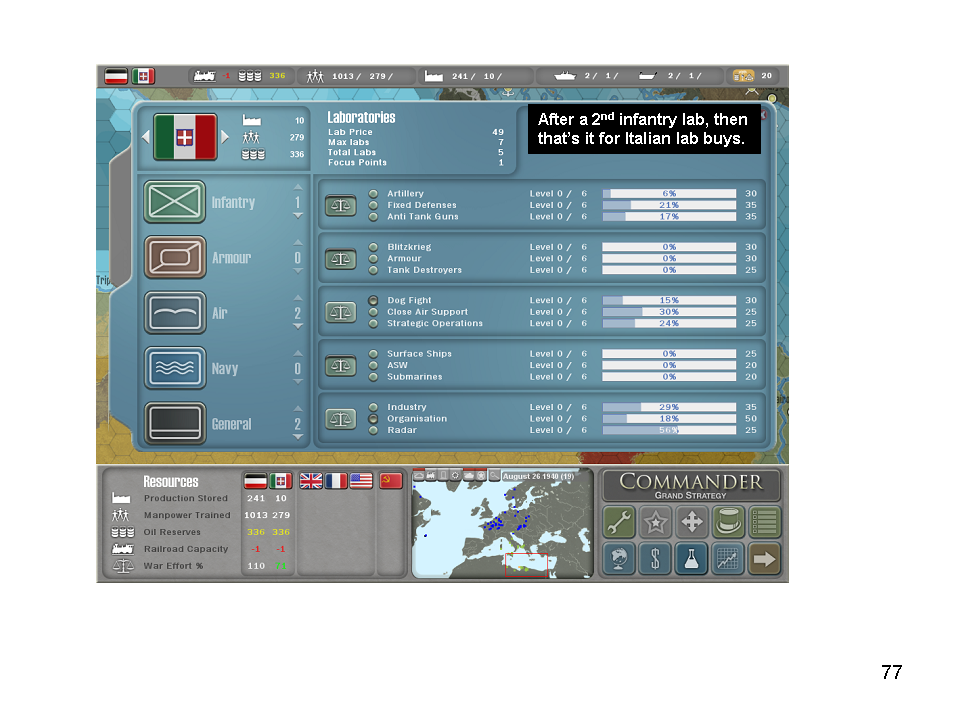Open the checklist unit list button

[765, 521]
